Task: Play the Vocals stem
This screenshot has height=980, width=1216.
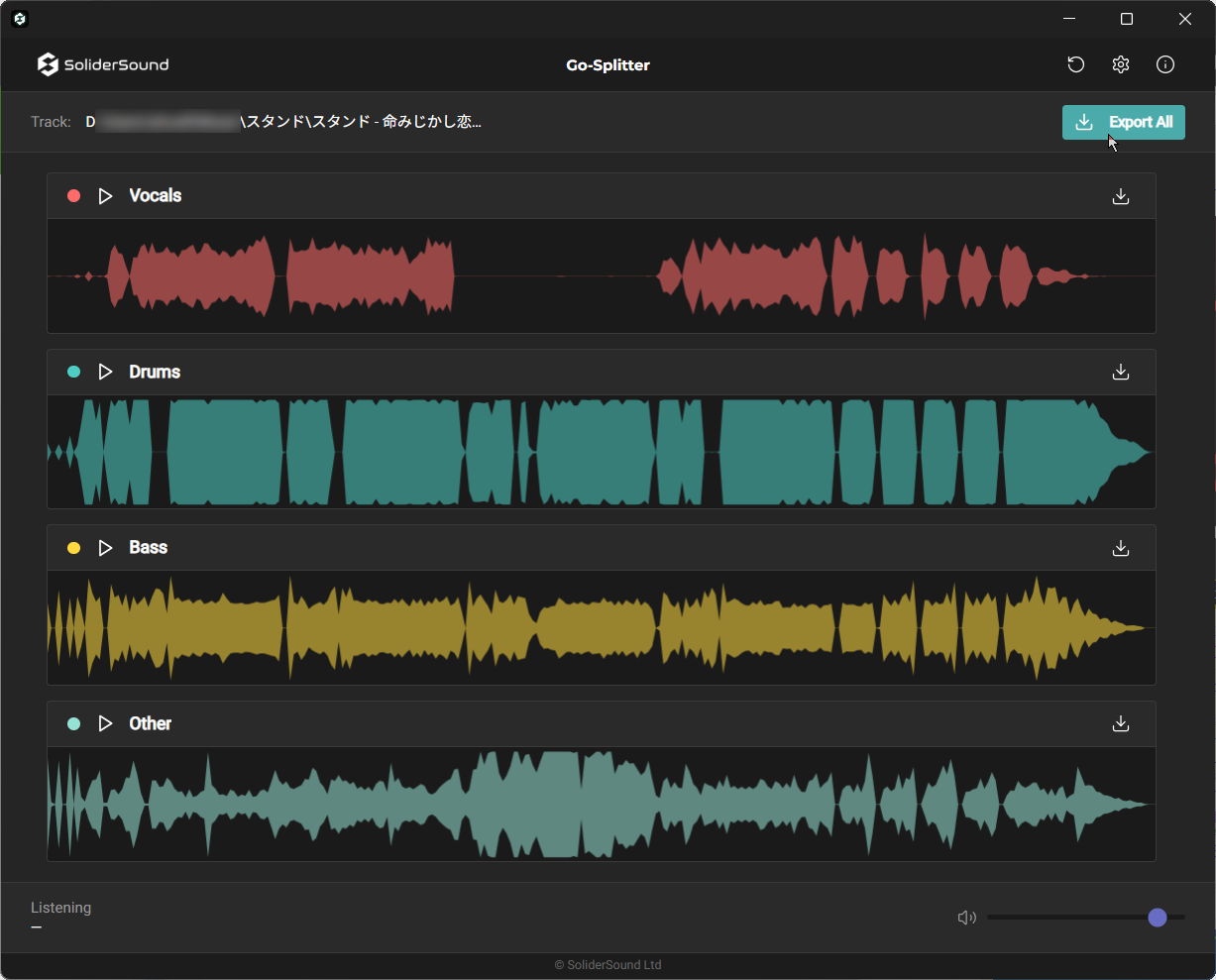Action: pos(106,196)
